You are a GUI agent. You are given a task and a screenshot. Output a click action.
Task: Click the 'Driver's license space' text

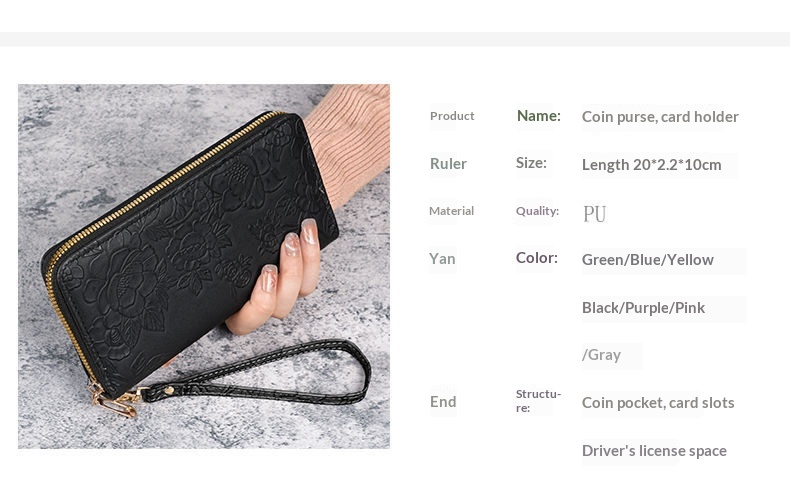click(x=654, y=451)
